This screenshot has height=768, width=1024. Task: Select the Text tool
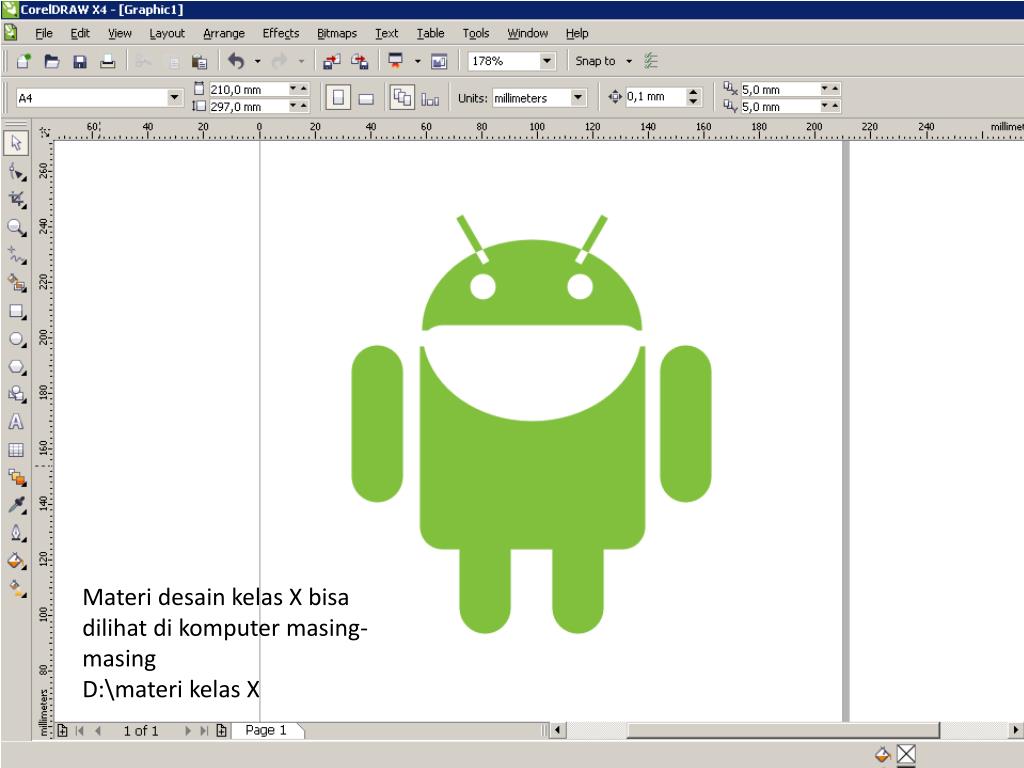pyautogui.click(x=16, y=422)
